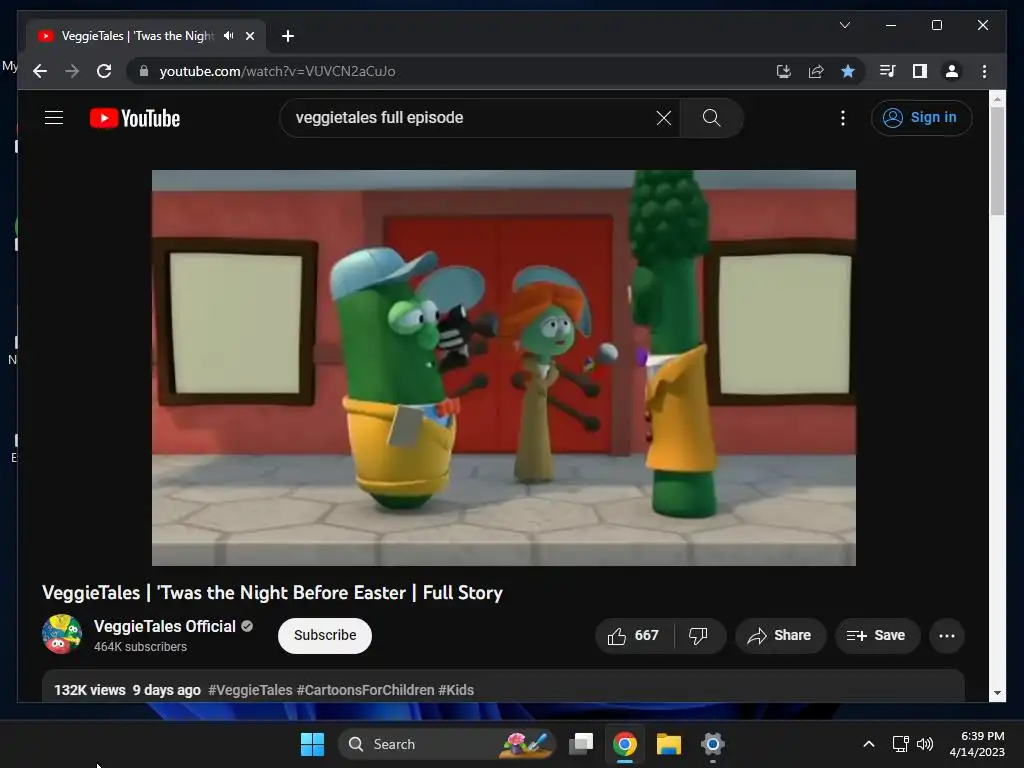This screenshot has height=768, width=1024.
Task: Toggle Chrome side panel
Action: [920, 71]
